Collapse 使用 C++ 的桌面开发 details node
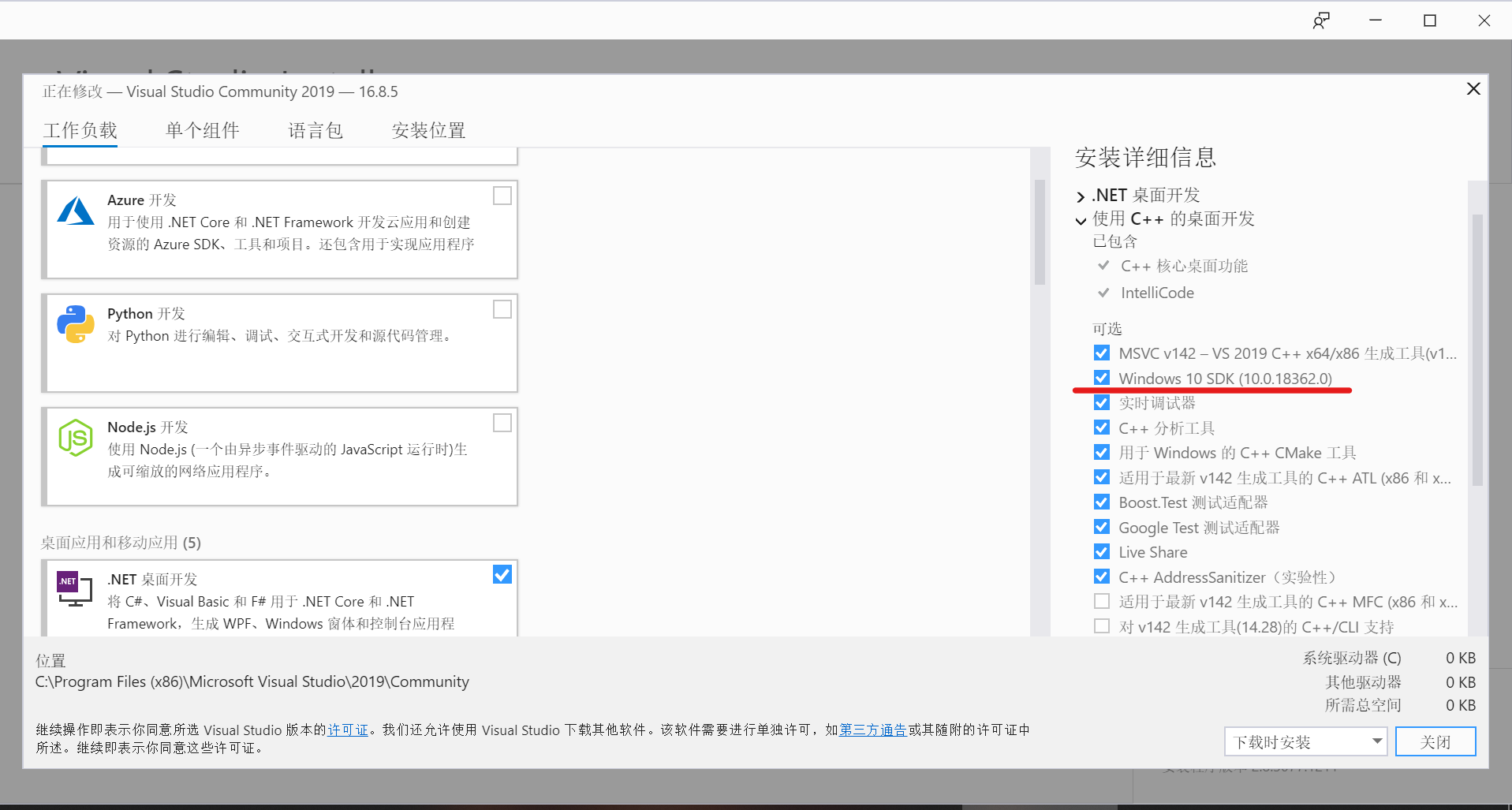Image resolution: width=1512 pixels, height=810 pixels. coord(1081,221)
